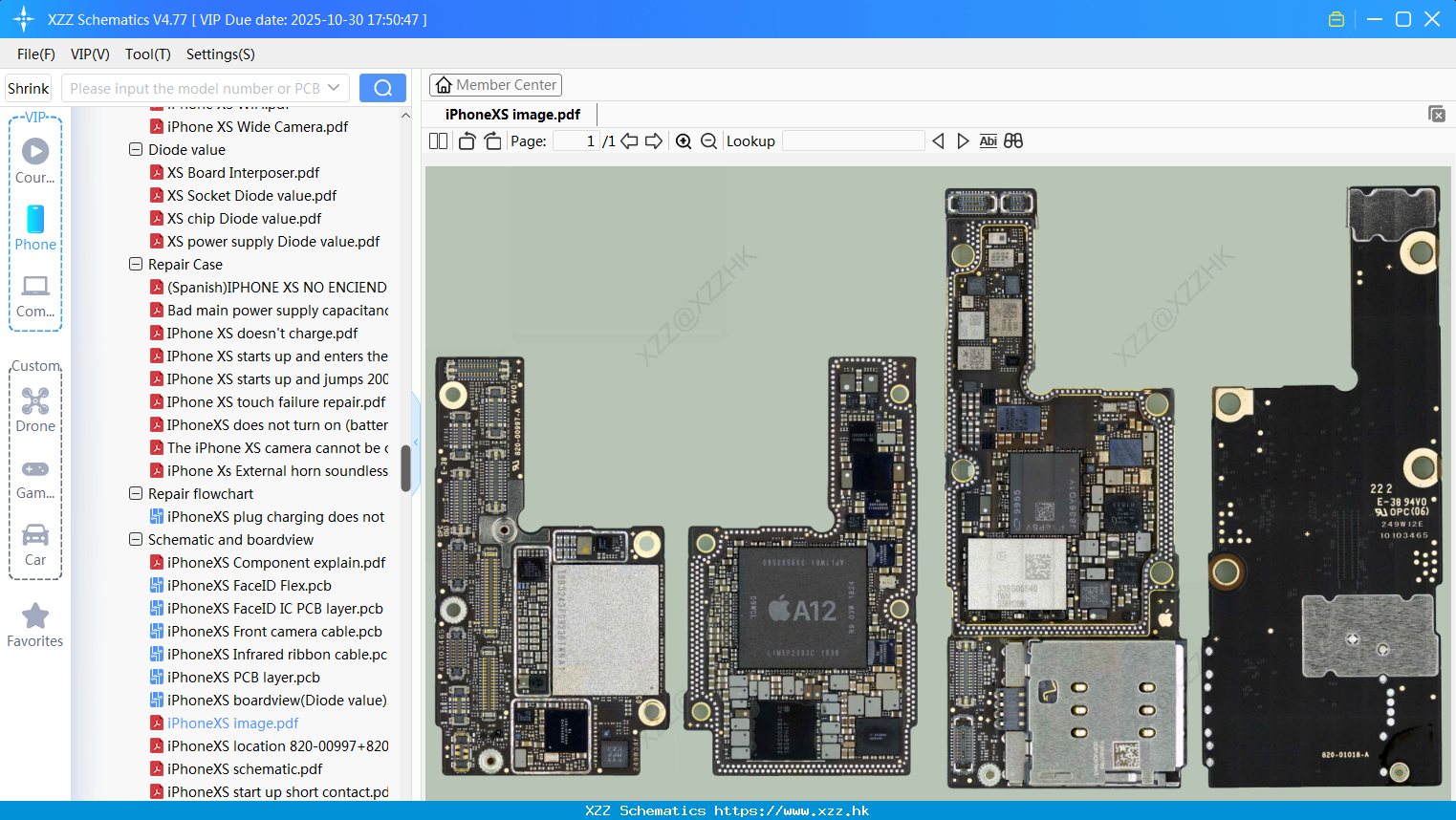Open iPhone XS Wide Camera.pdf

pyautogui.click(x=257, y=126)
